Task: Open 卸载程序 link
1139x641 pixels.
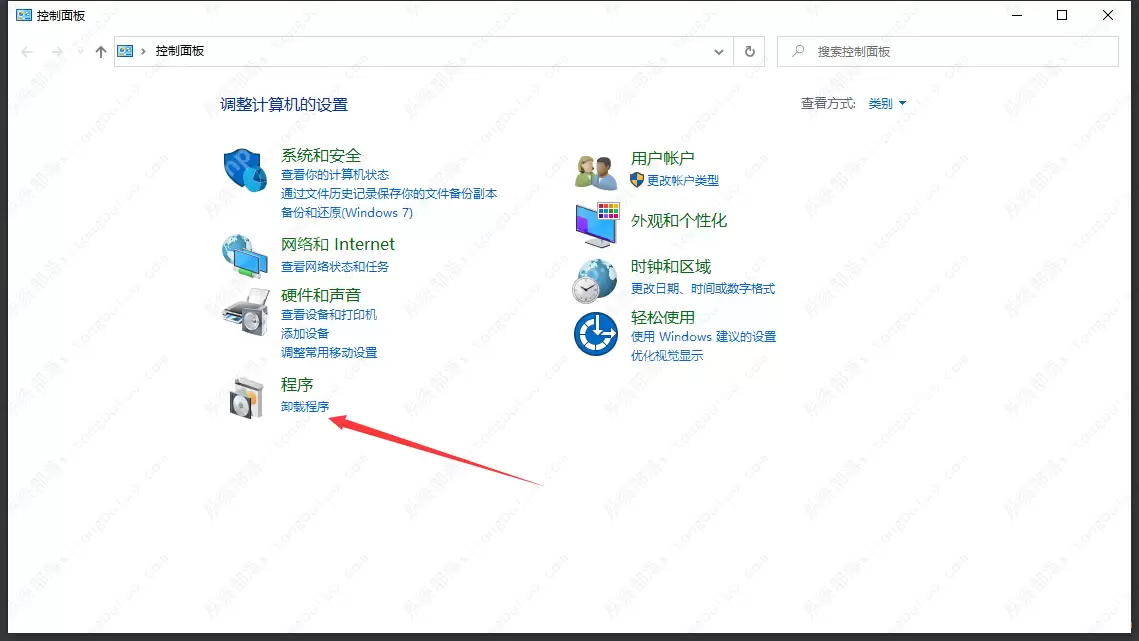Action: coord(305,407)
